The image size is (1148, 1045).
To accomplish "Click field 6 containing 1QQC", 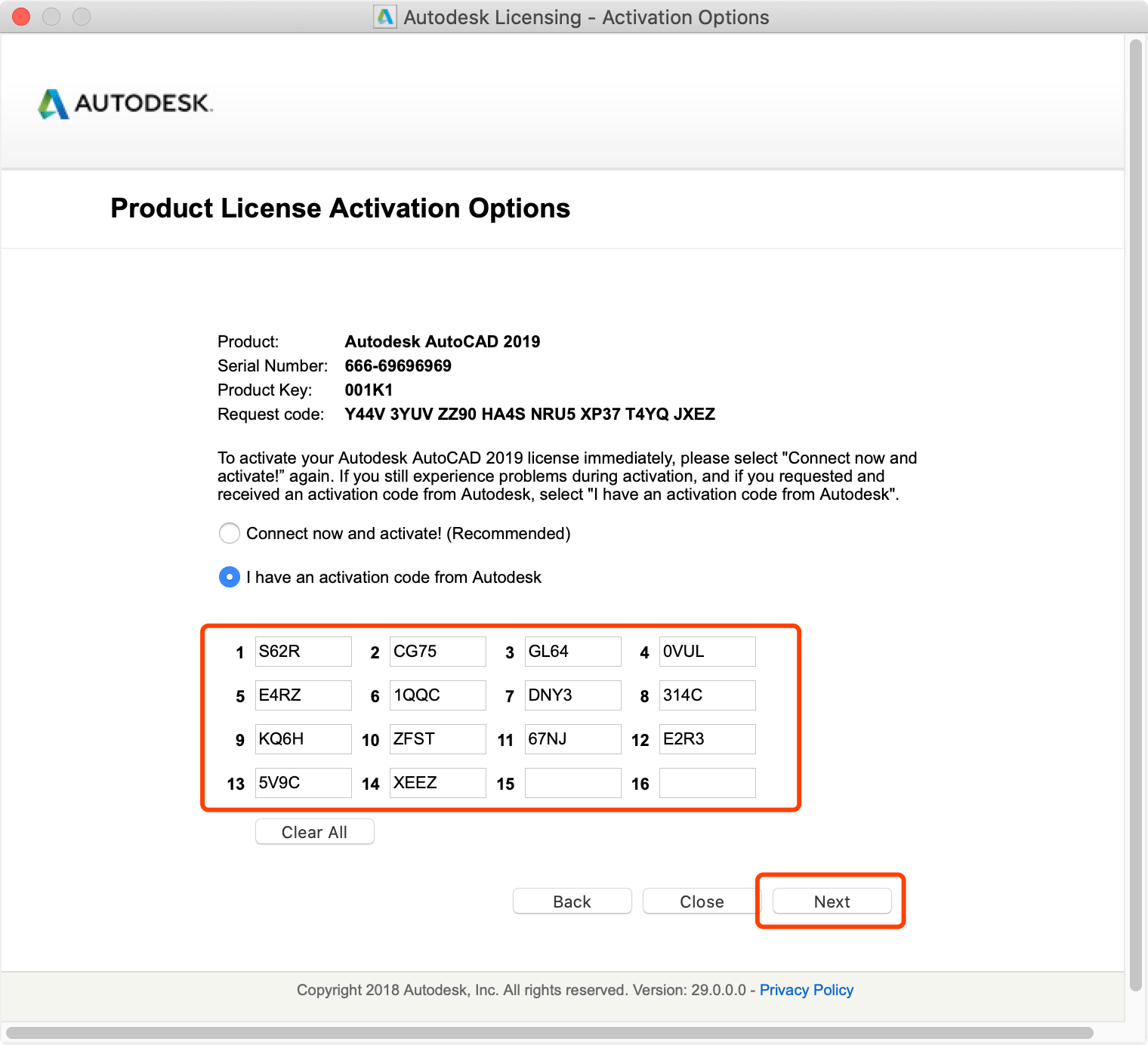I will [437, 695].
